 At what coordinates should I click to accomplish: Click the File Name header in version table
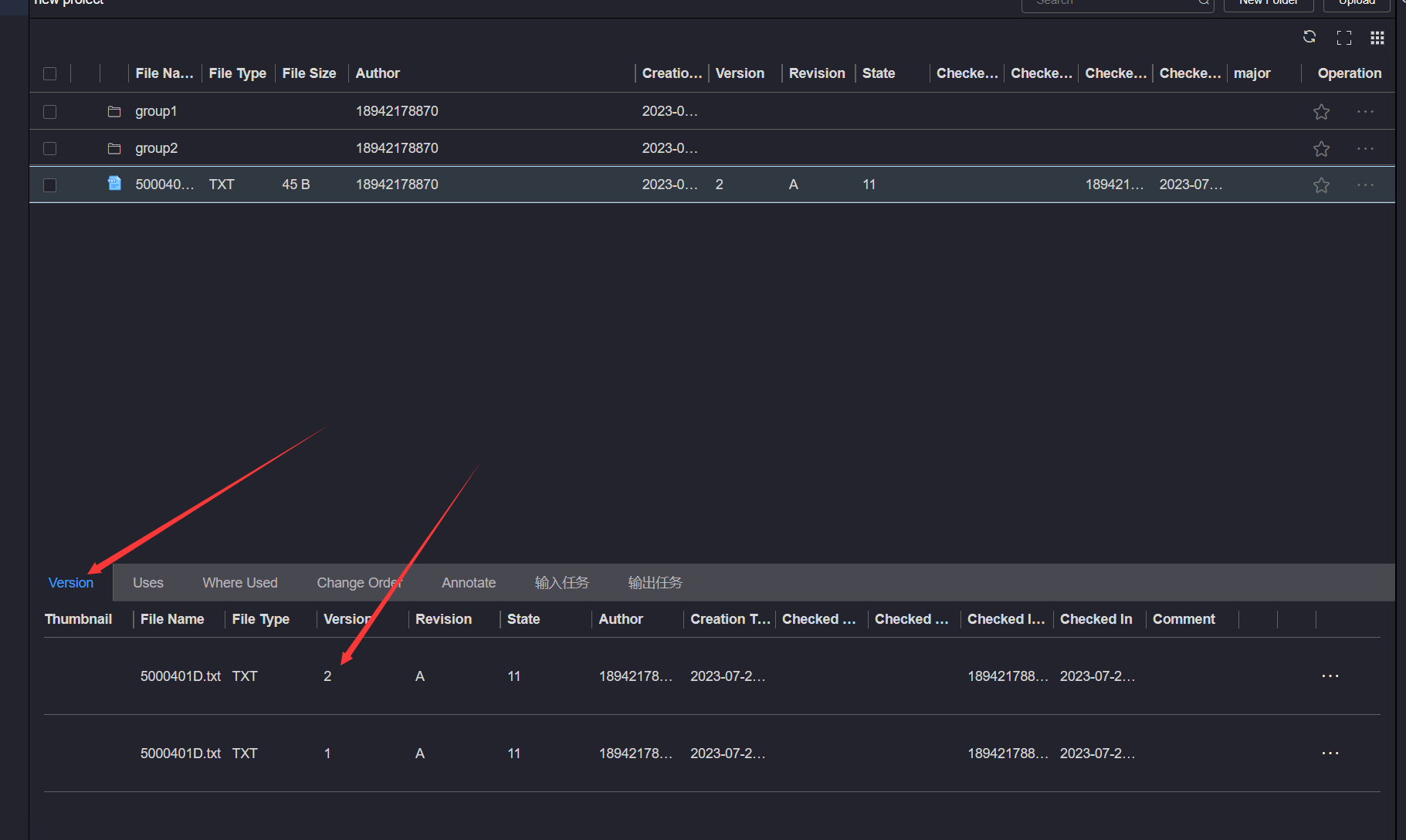tap(172, 619)
